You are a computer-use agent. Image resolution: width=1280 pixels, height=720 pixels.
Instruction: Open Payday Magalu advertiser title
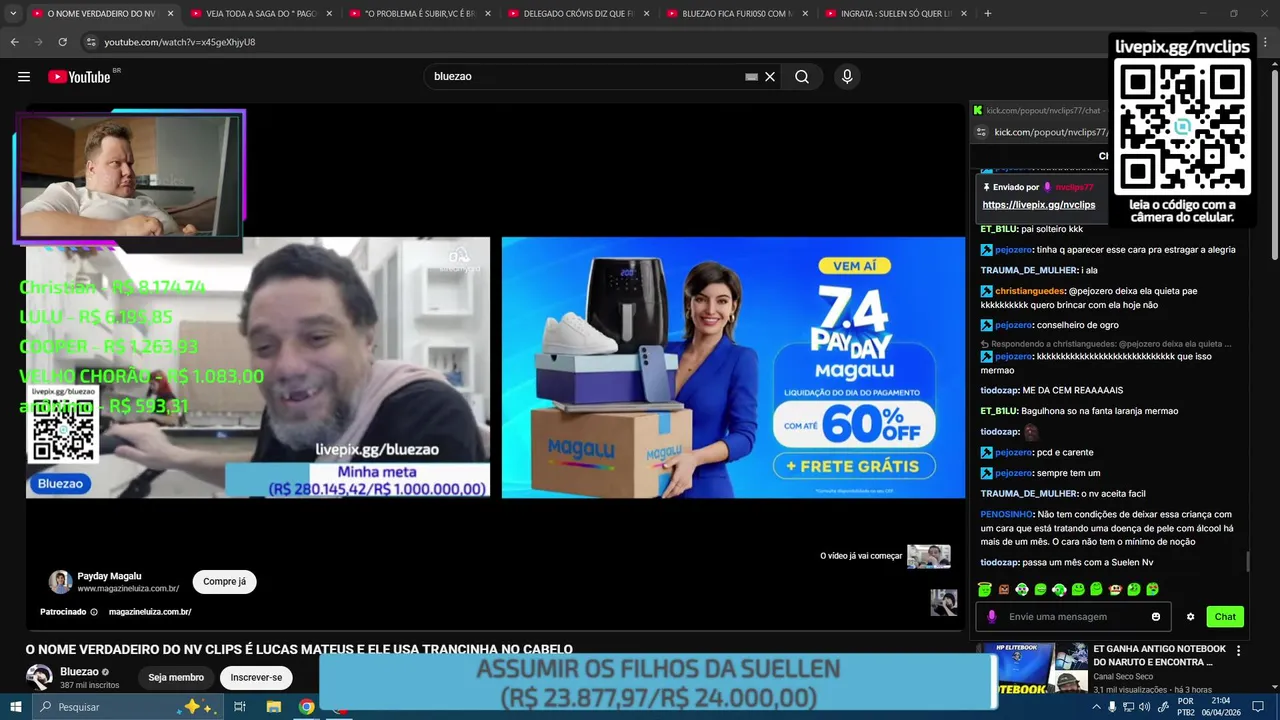pos(109,576)
